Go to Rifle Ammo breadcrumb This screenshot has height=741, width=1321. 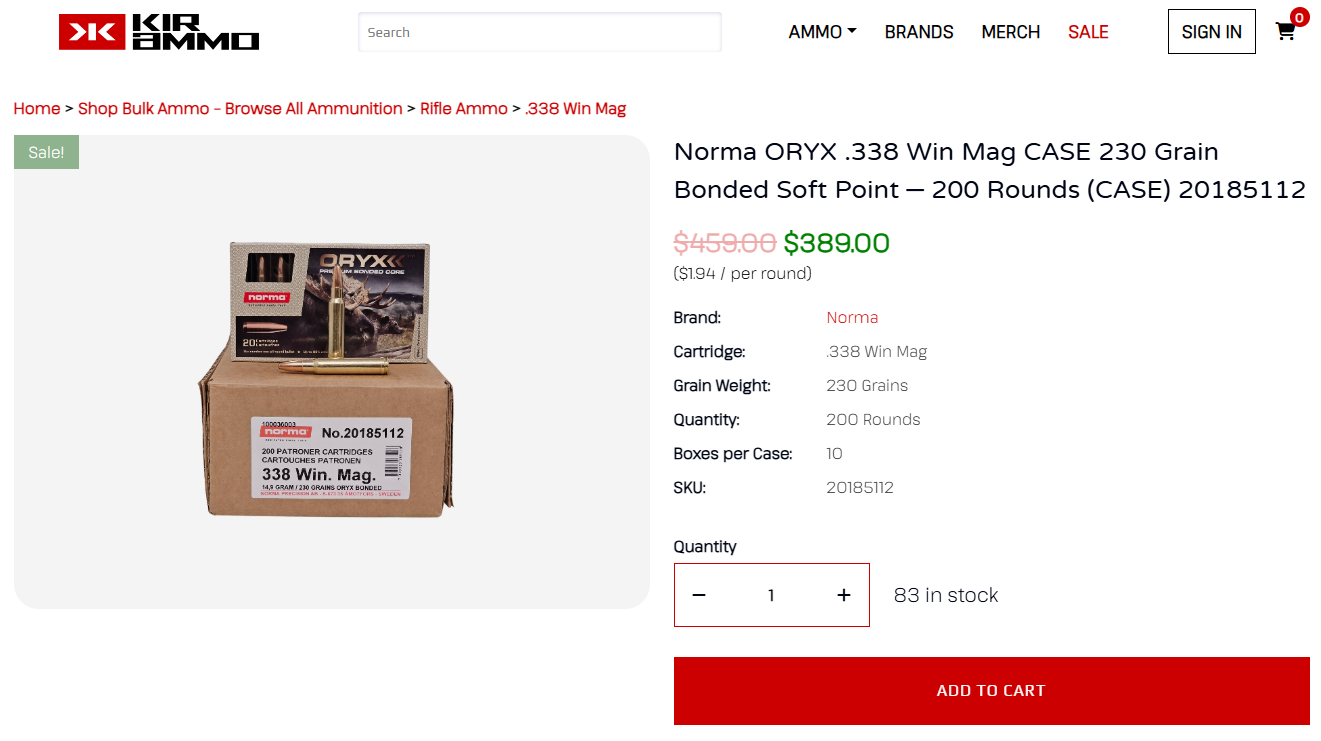click(x=464, y=108)
